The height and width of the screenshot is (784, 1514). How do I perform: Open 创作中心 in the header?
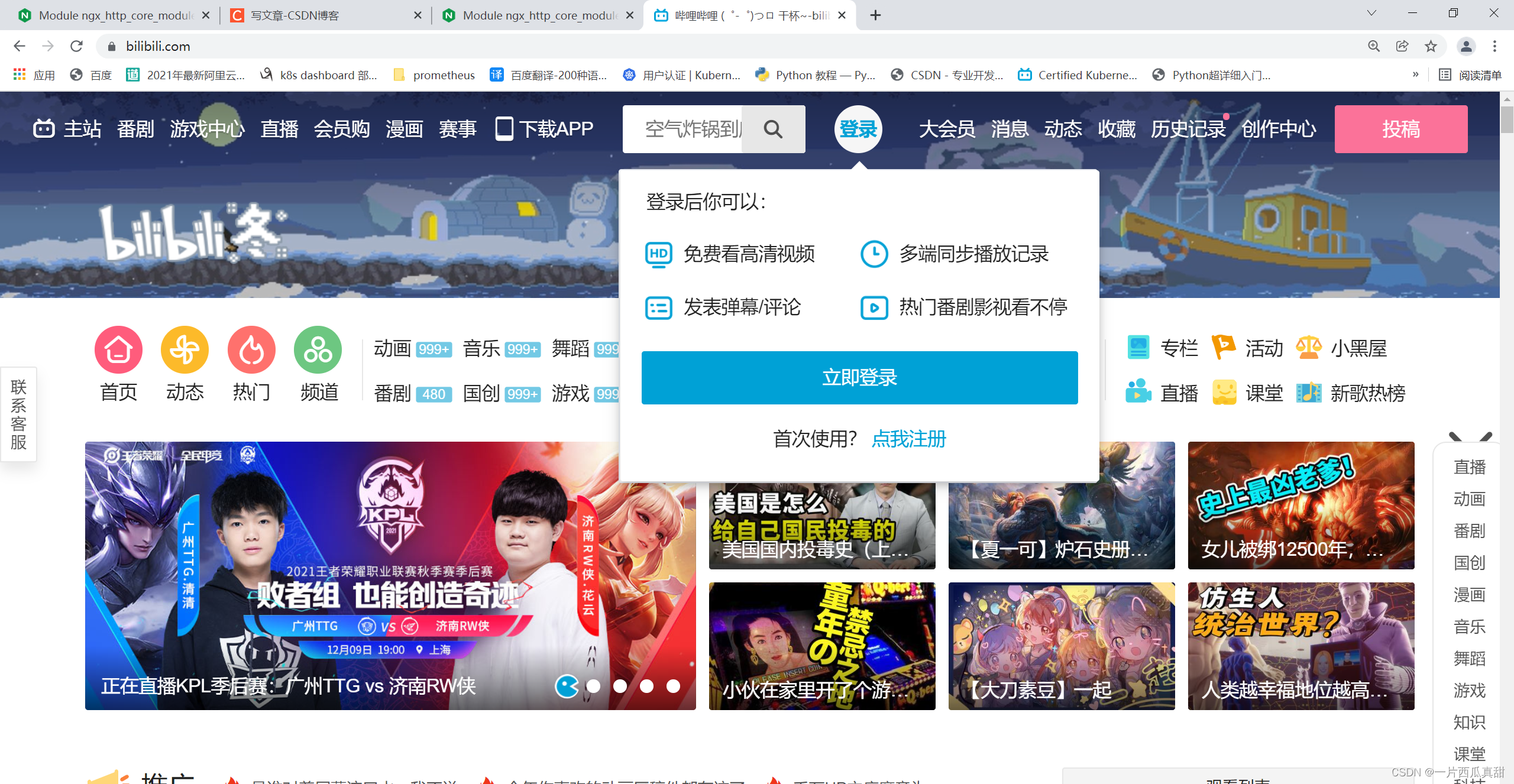[x=1279, y=128]
